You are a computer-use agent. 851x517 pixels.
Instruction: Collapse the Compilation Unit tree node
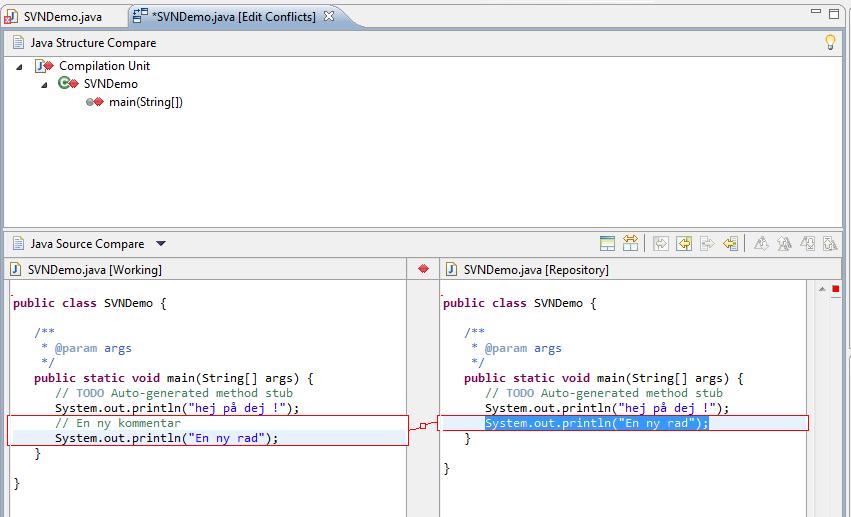20,67
